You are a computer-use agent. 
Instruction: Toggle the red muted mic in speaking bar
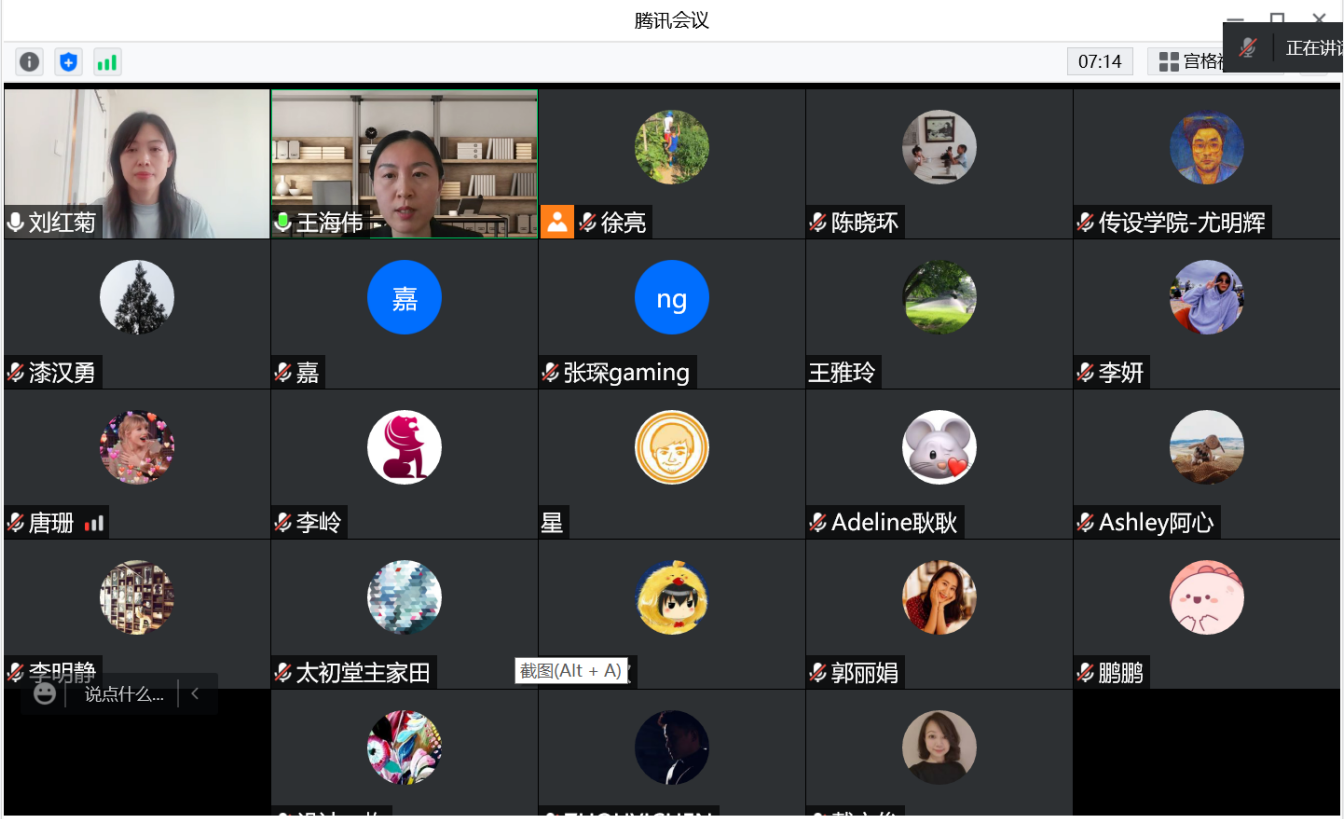[x=1248, y=47]
